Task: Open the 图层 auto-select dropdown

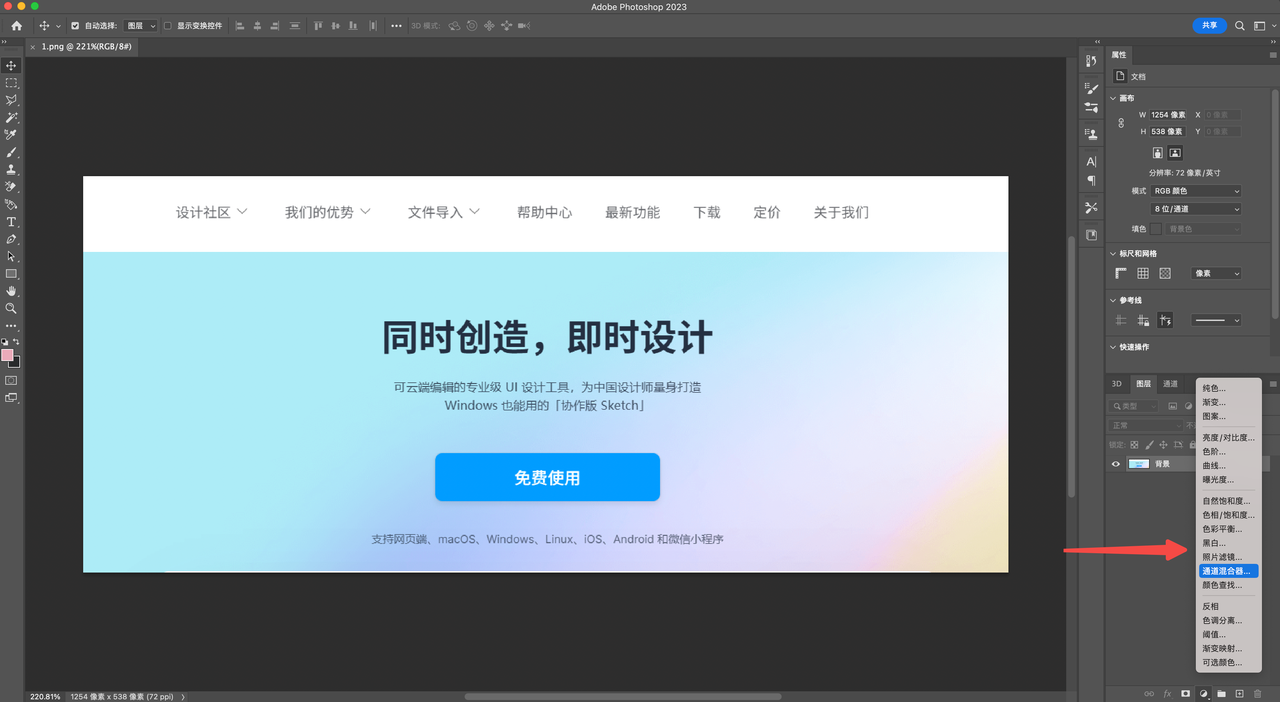Action: [140, 26]
